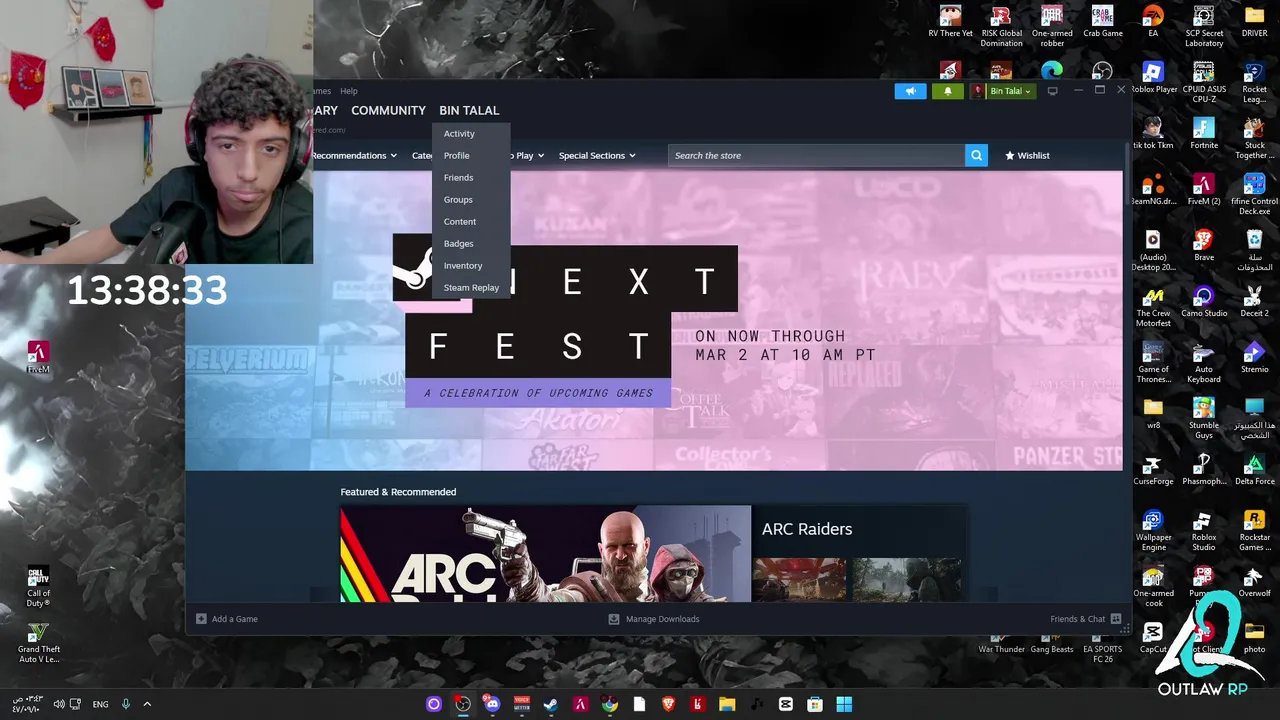The width and height of the screenshot is (1280, 720).
Task: Open the Delta Force desktop shortcut
Action: click(1254, 469)
